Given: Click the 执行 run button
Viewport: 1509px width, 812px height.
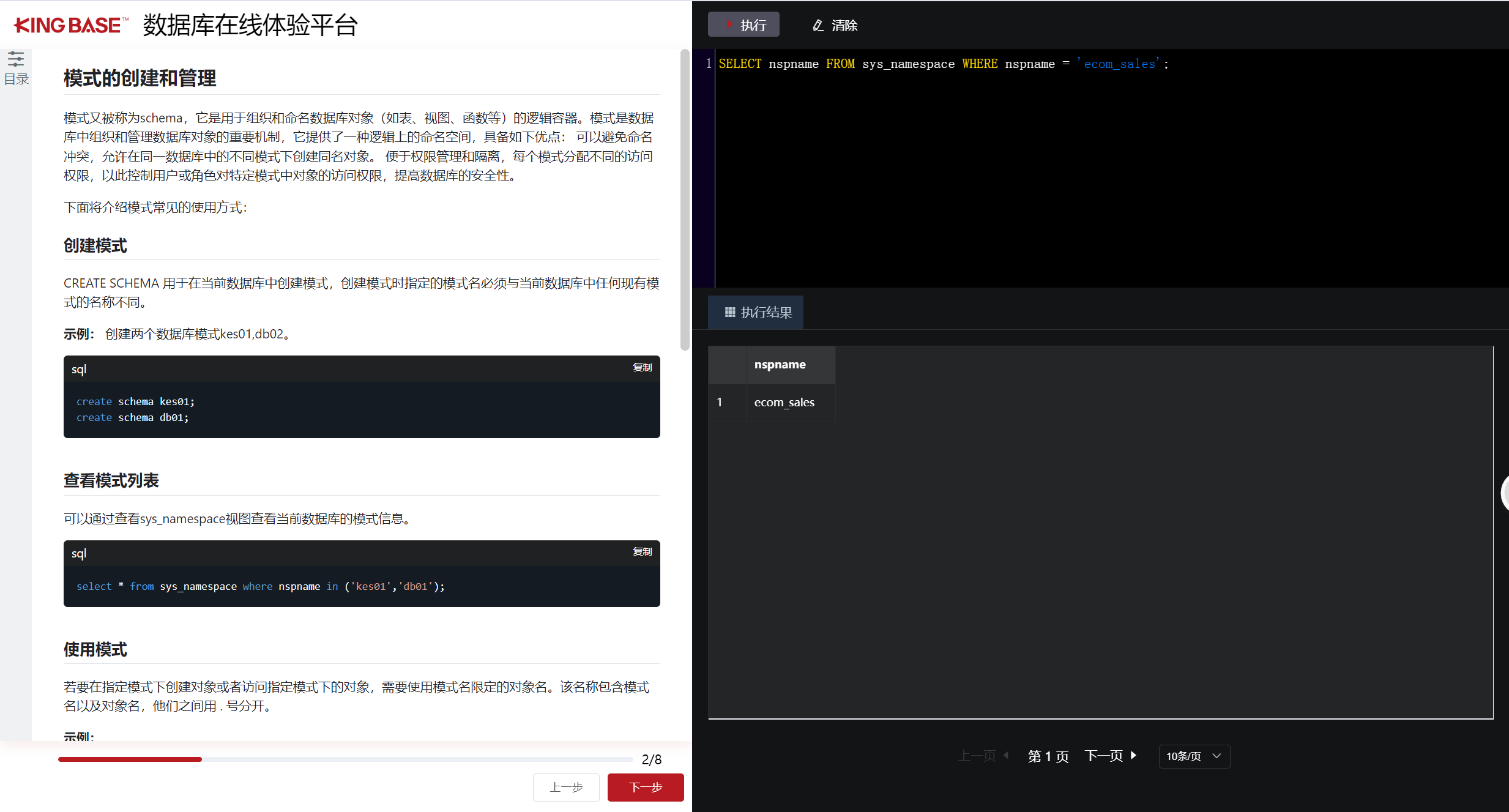Looking at the screenshot, I should [743, 25].
